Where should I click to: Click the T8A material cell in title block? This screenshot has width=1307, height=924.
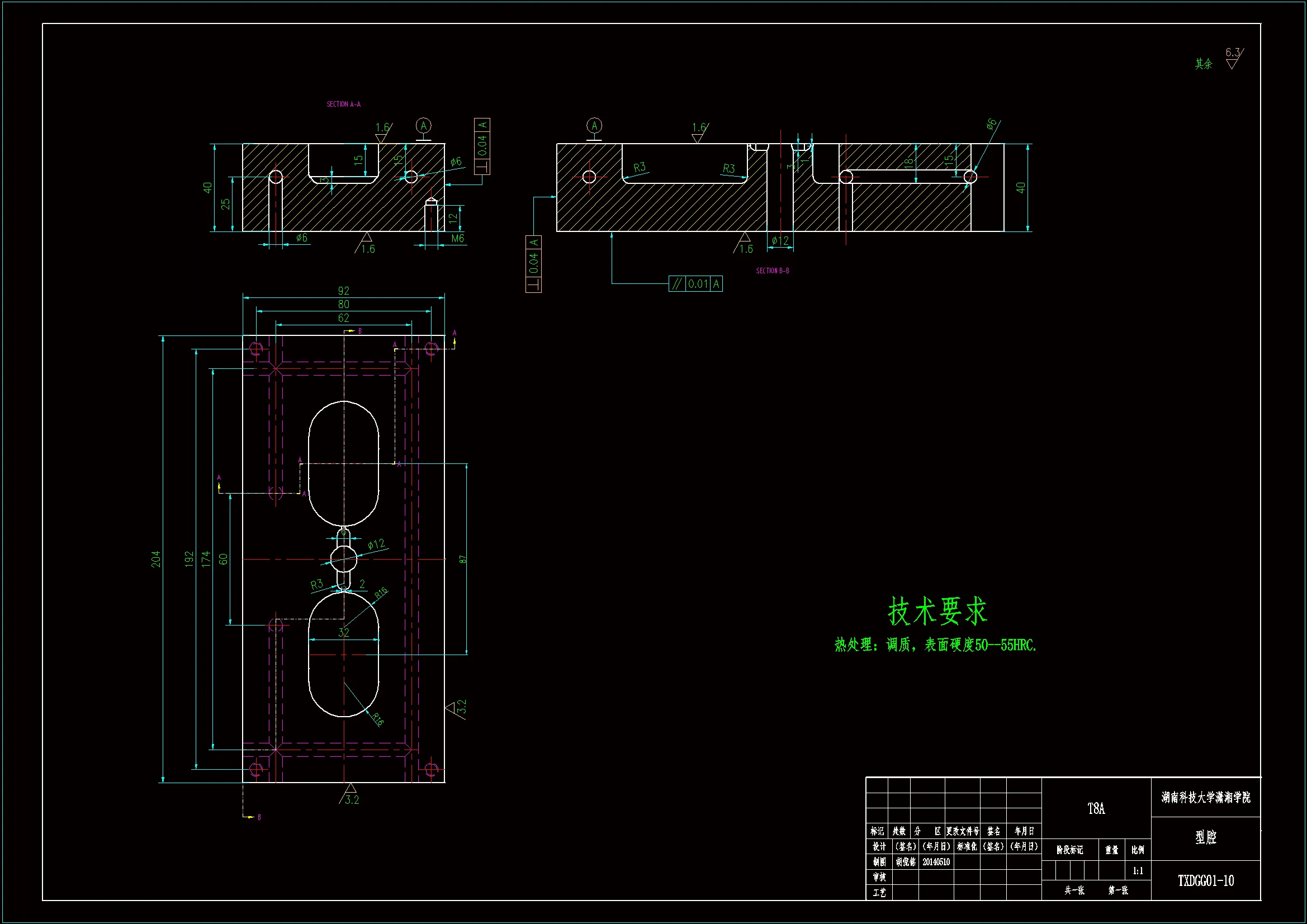point(1095,808)
